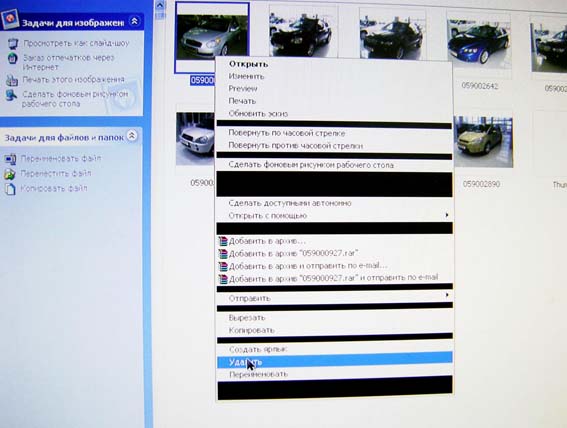The height and width of the screenshot is (428, 567).
Task: Click the slideshow icon beside Просмотреть как слайд-шоу
Action: click(13, 43)
